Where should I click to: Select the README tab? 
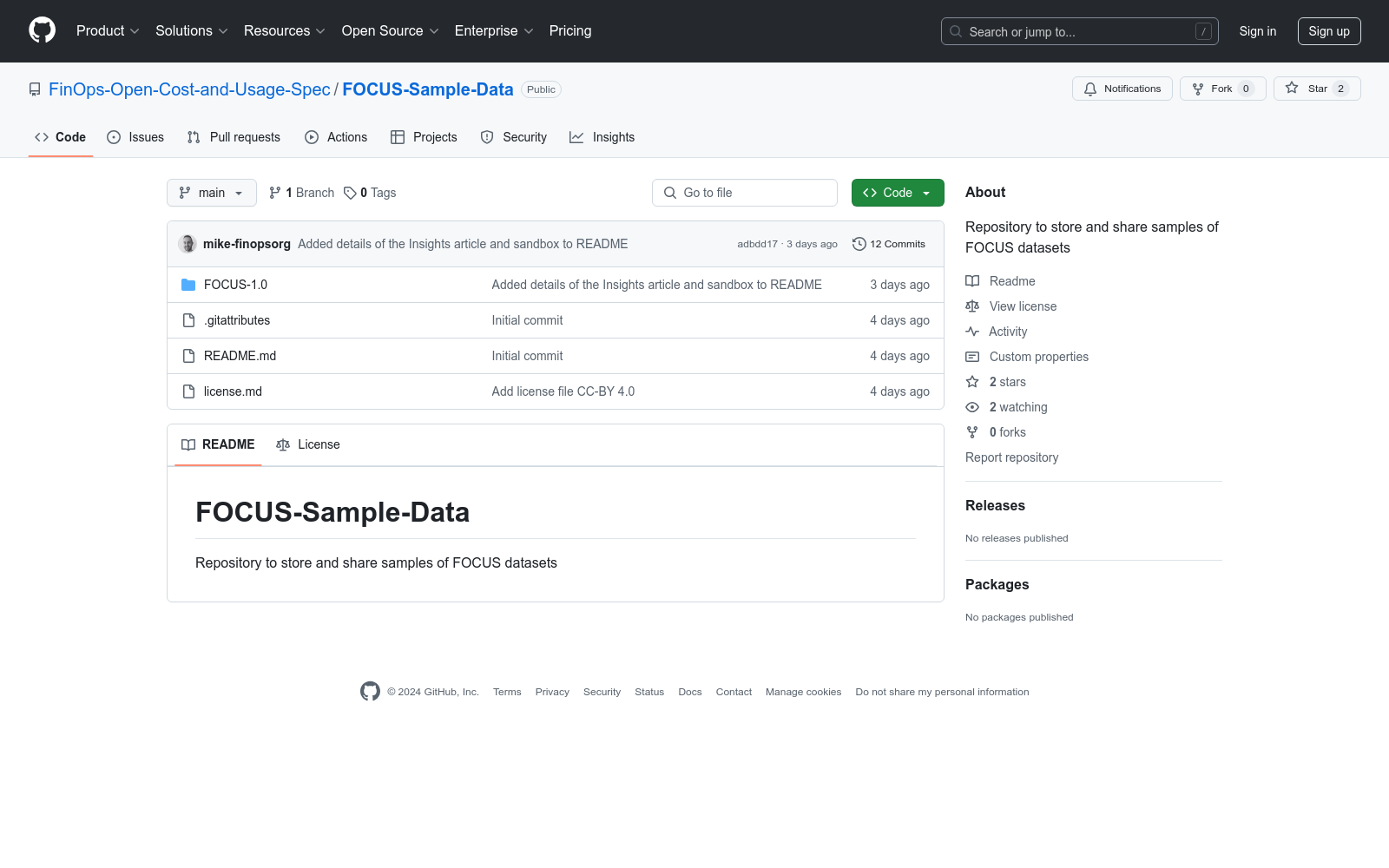[218, 444]
